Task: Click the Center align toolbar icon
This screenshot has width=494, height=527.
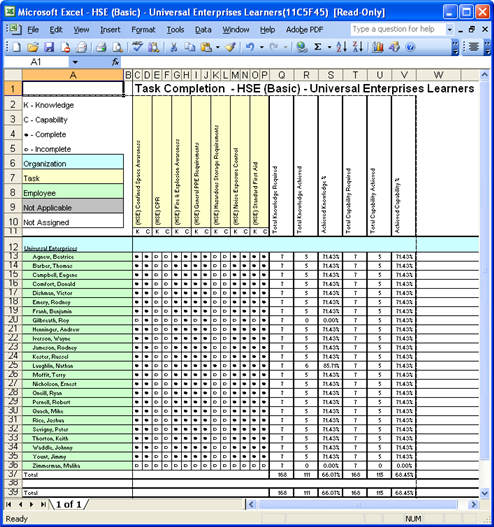Action: click(x=474, y=47)
